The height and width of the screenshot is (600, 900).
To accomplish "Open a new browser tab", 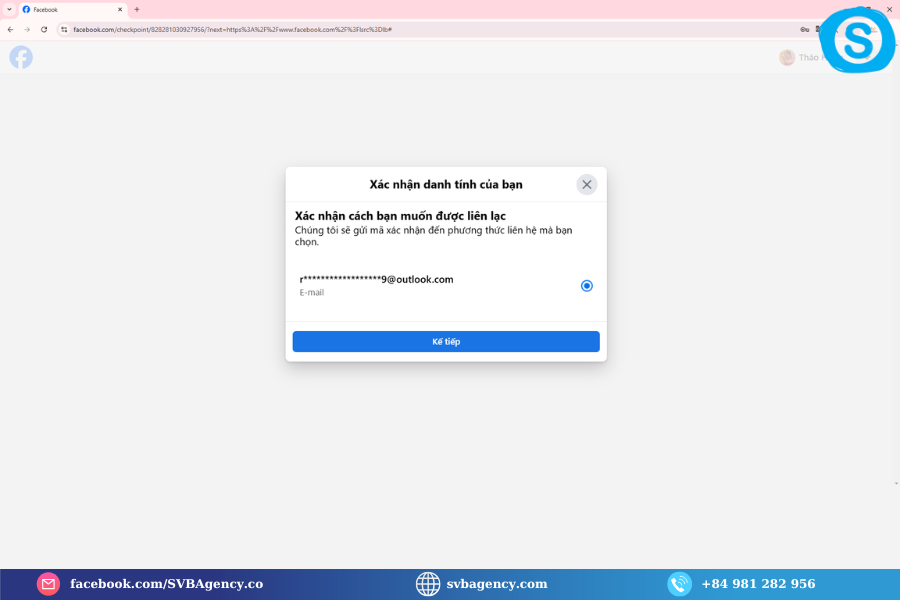I will tap(137, 9).
